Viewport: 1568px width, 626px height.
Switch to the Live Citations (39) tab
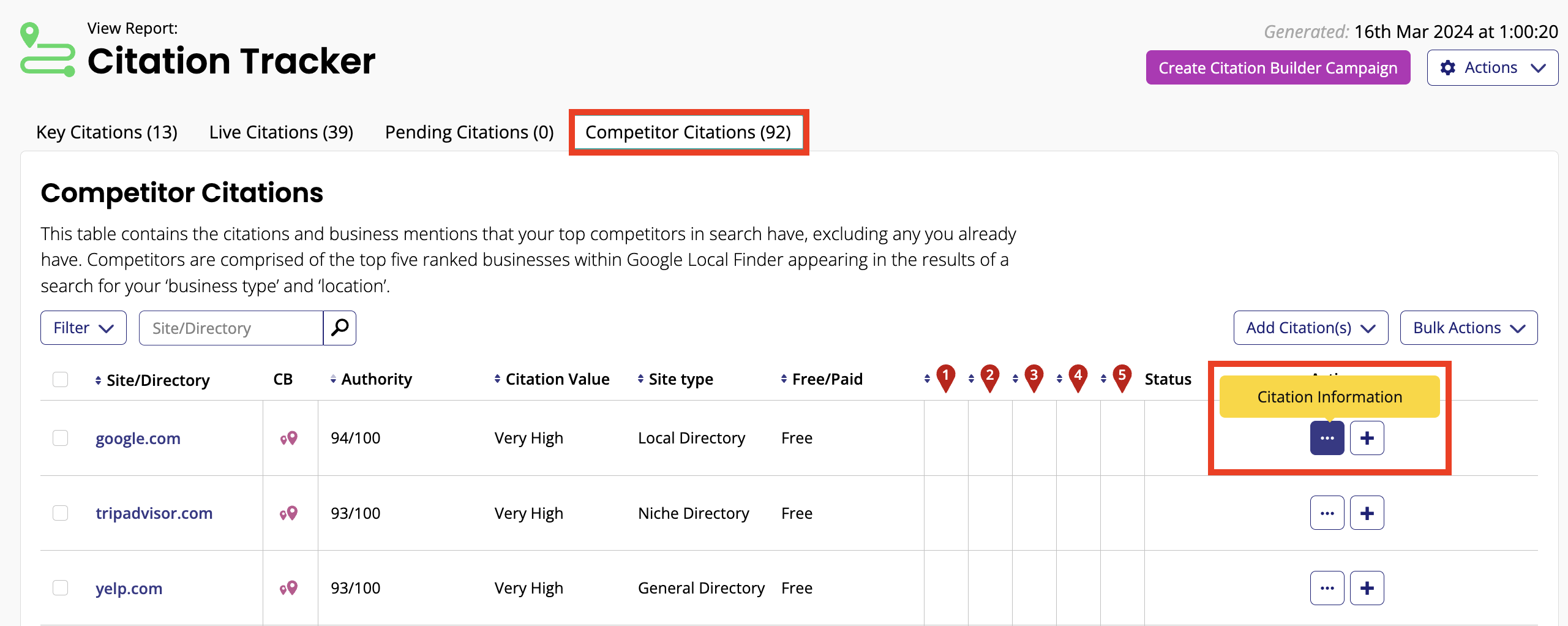click(x=280, y=132)
